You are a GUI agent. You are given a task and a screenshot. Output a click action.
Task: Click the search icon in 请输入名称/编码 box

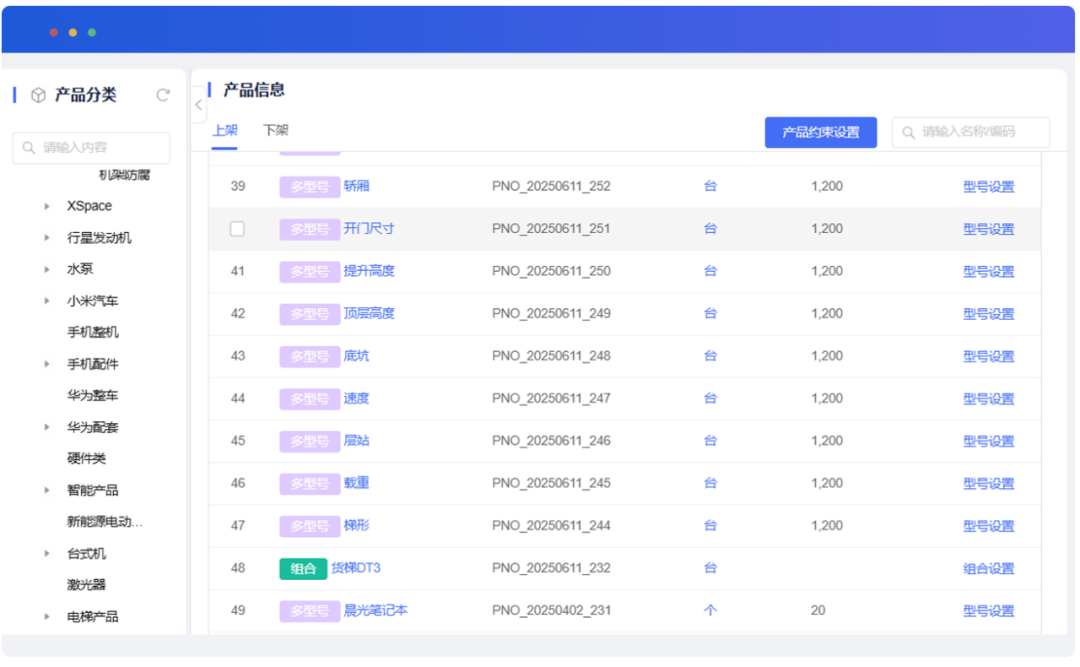click(908, 132)
